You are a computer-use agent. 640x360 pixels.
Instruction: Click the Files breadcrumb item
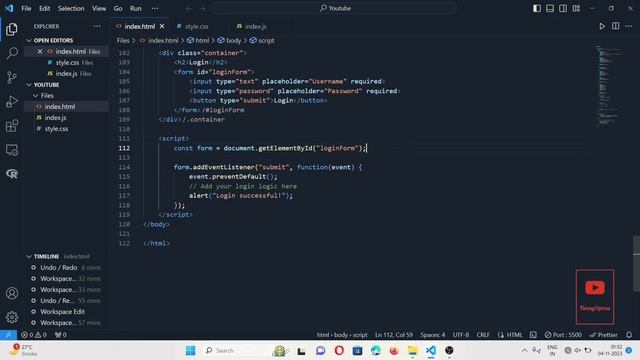(x=123, y=40)
